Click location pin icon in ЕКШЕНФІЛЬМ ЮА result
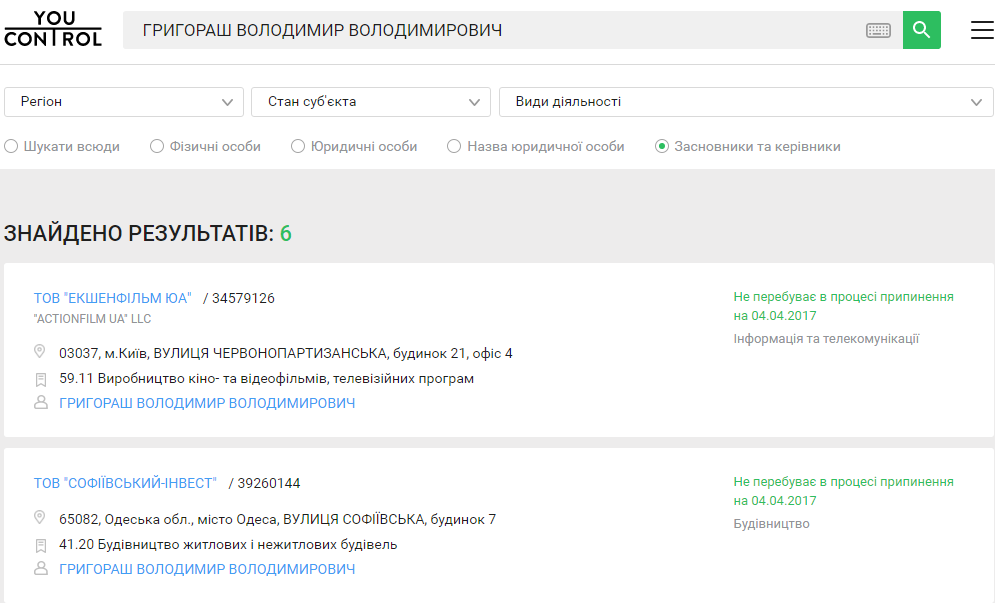The image size is (995, 603). tap(41, 352)
